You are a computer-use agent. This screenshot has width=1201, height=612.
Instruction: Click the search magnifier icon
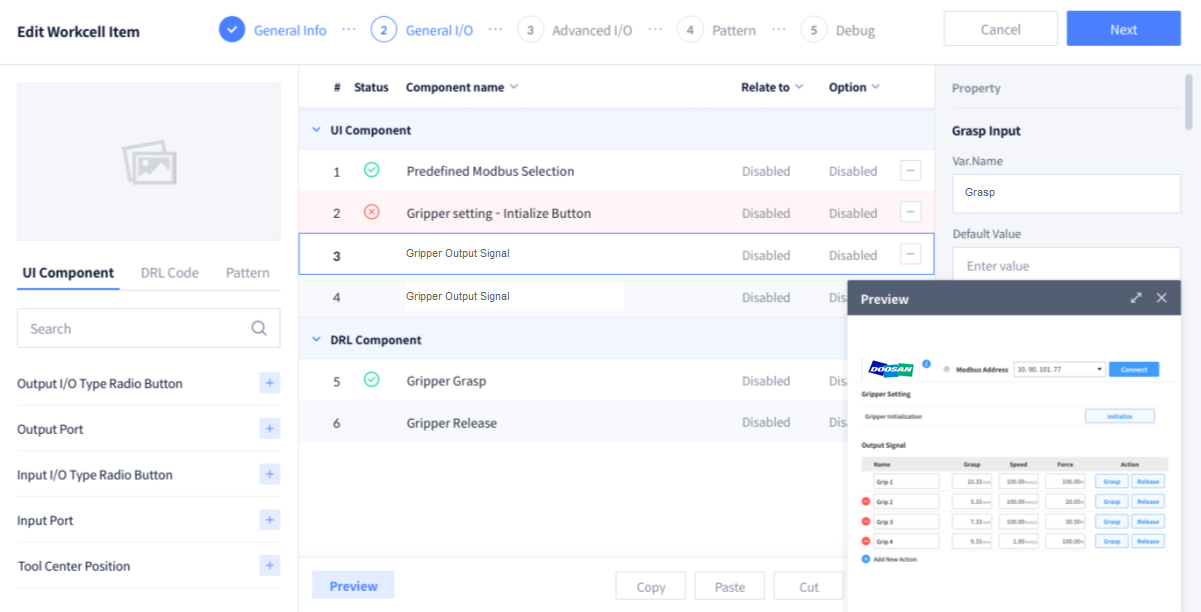pos(259,328)
